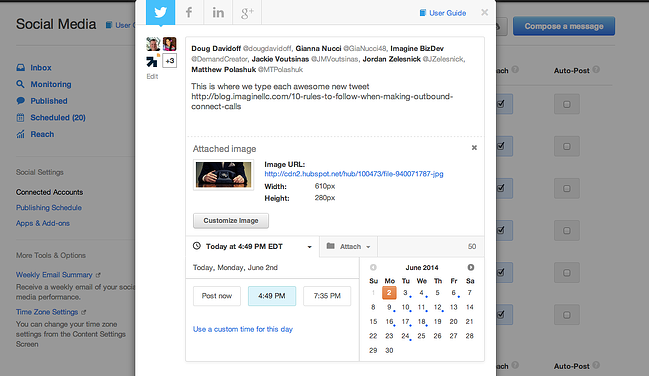Open the User Guide link in composer
The width and height of the screenshot is (649, 376).
pos(443,13)
